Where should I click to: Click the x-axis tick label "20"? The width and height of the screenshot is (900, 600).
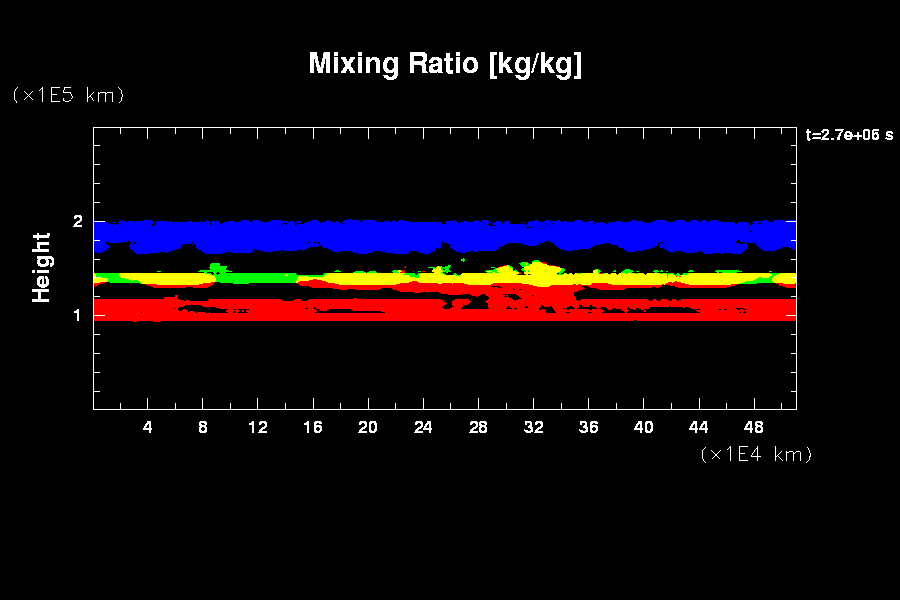[x=368, y=427]
